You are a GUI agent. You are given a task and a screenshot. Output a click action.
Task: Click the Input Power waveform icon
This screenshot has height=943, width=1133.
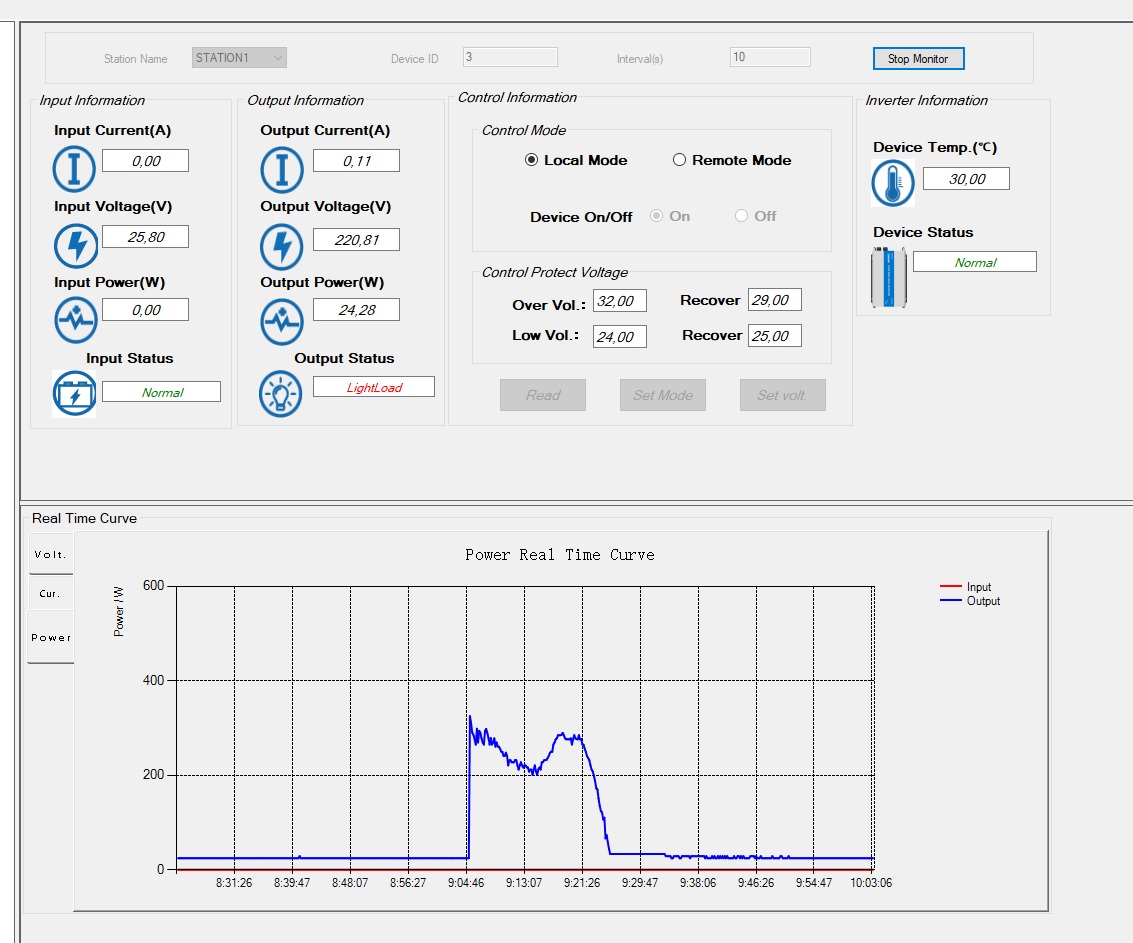(74, 321)
